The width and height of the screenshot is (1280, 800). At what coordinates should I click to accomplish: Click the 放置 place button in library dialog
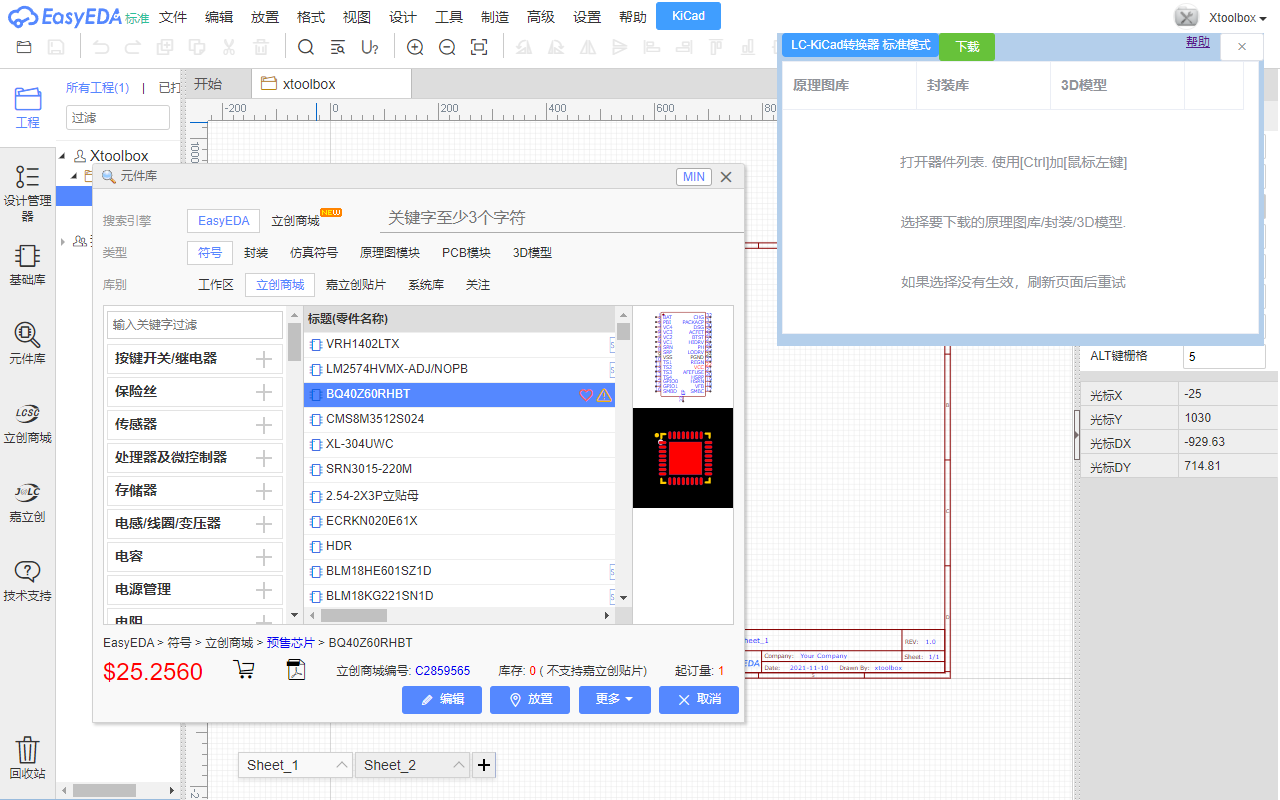530,700
